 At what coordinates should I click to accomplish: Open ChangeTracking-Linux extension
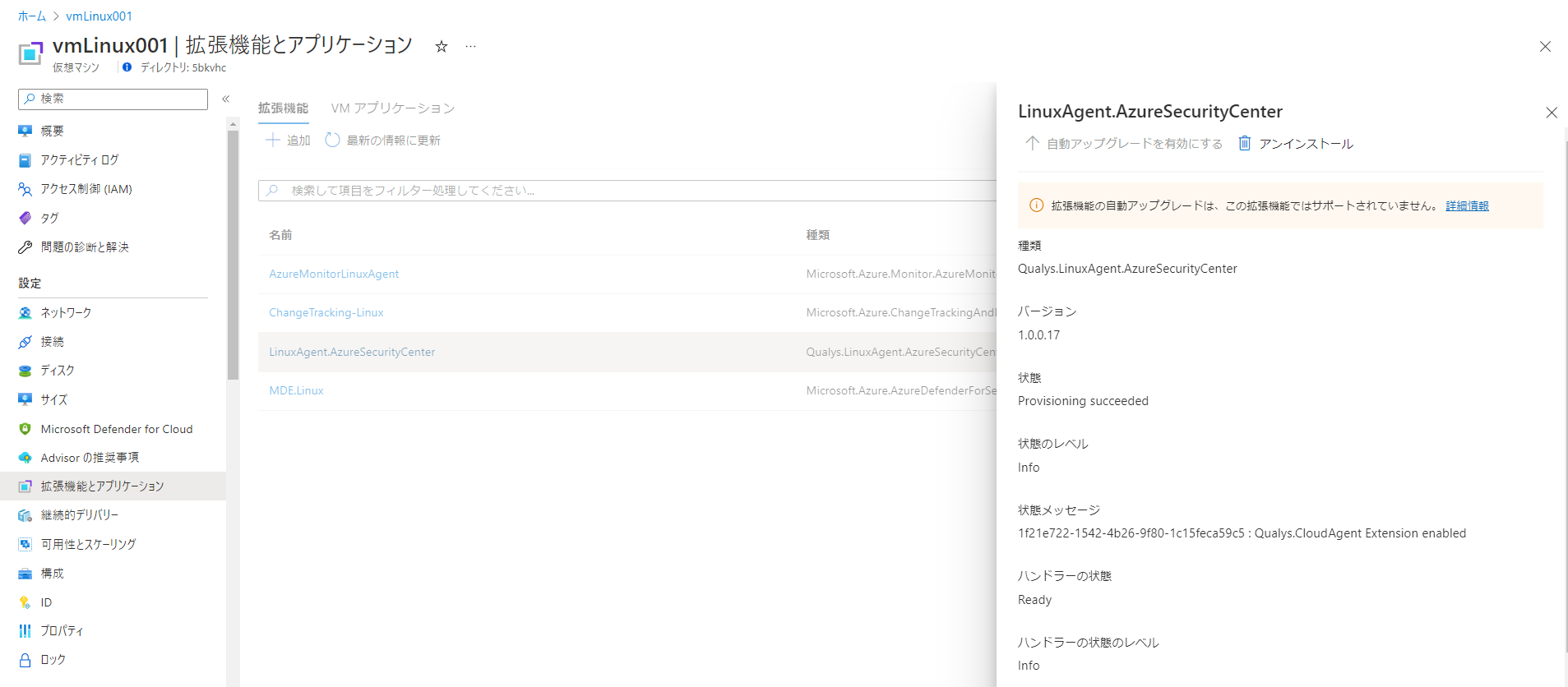pyautogui.click(x=326, y=312)
